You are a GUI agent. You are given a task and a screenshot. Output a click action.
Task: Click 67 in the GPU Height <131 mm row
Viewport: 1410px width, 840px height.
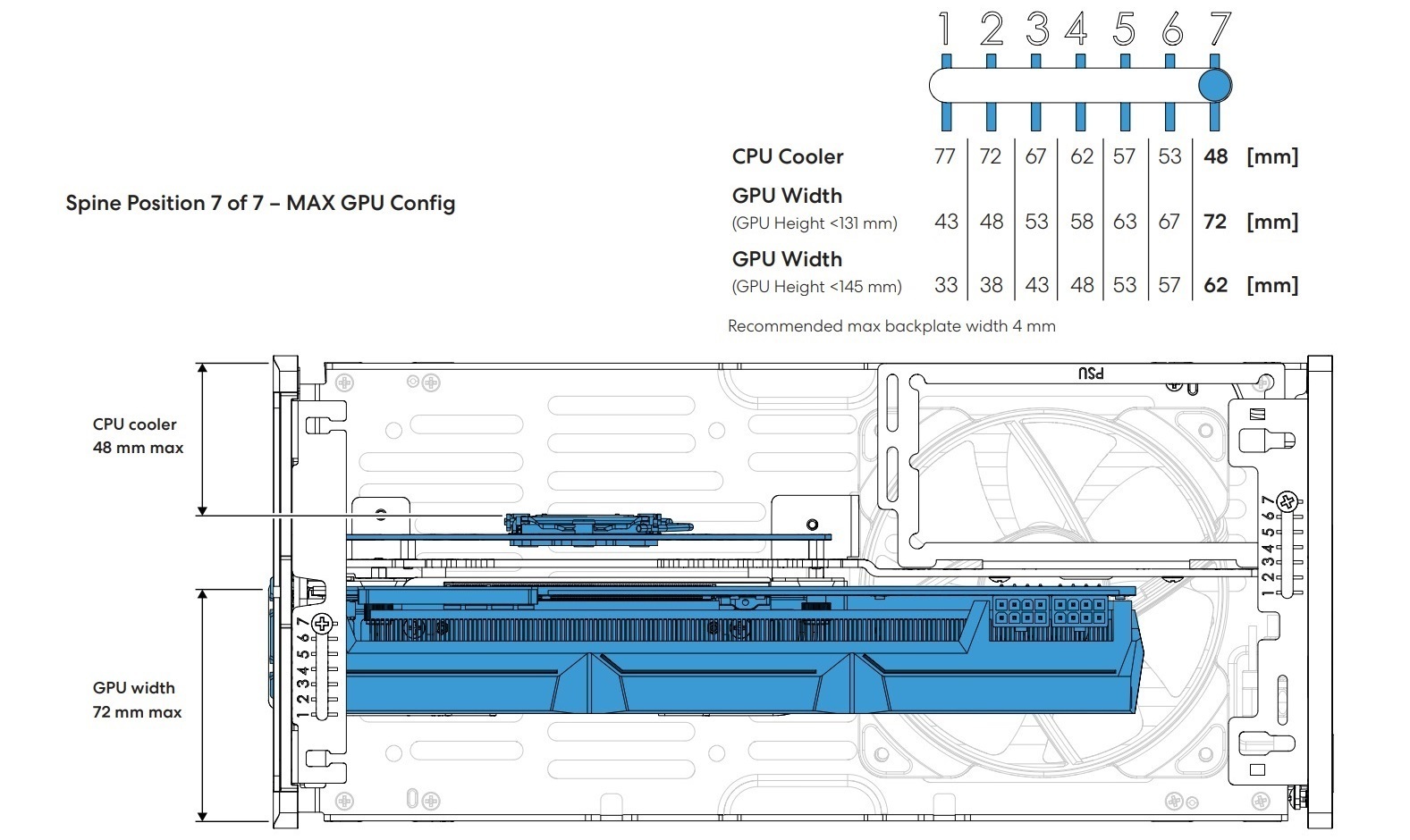(x=1169, y=222)
